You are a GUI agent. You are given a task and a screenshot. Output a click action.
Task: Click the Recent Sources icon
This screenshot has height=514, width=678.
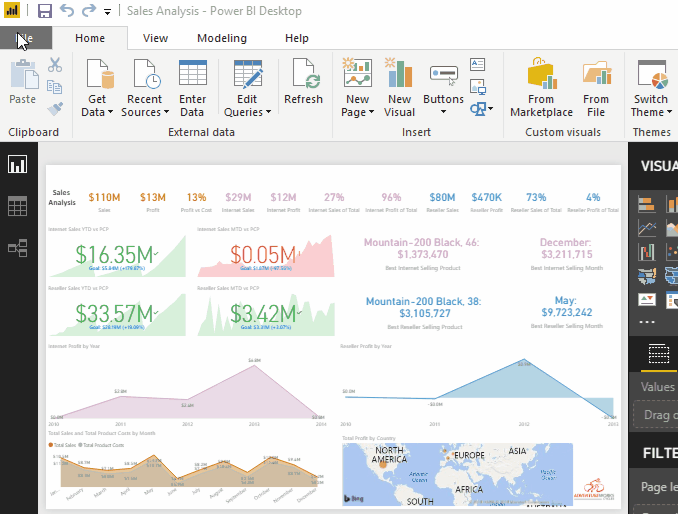click(146, 74)
